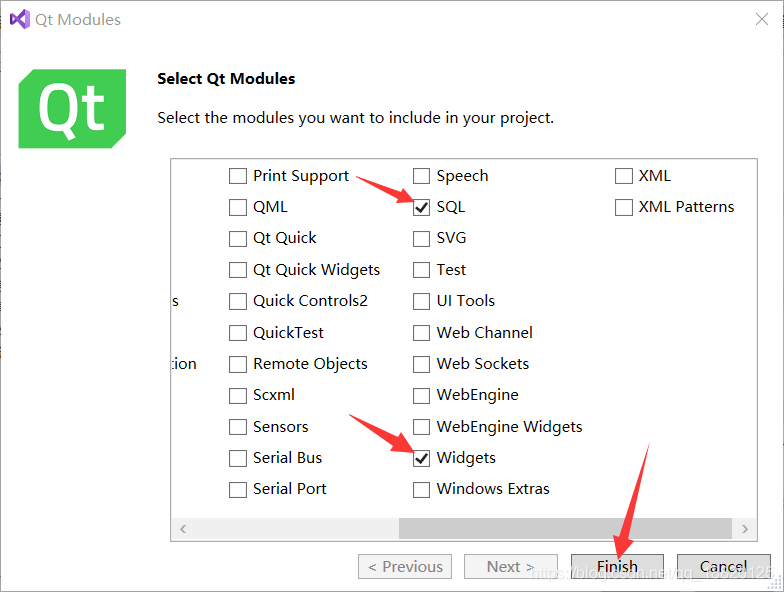Select the Serial Port checkbox
The image size is (784, 592).
238,490
